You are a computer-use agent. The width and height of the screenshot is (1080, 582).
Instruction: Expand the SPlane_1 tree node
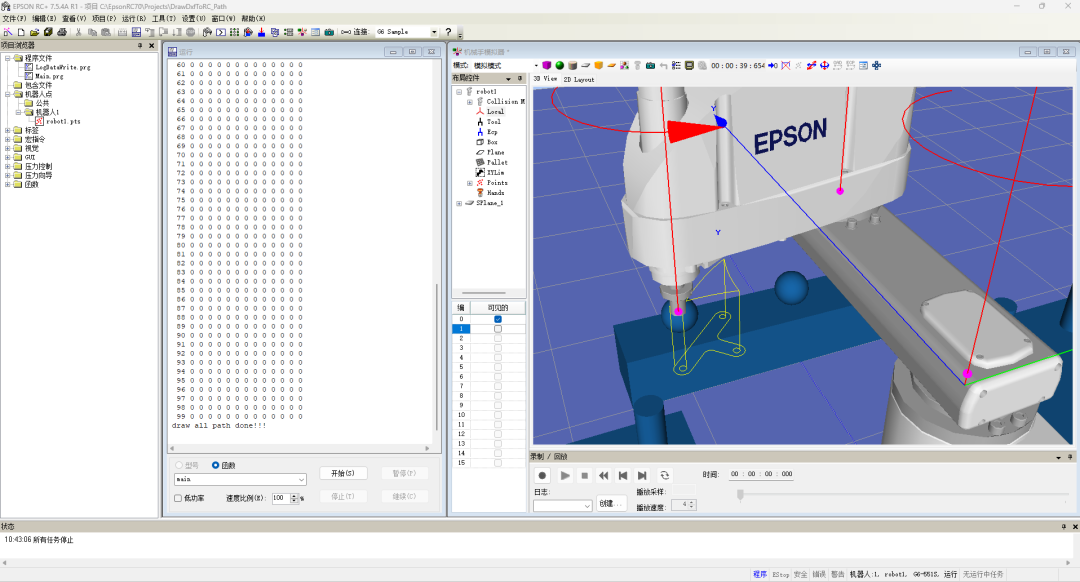click(459, 203)
